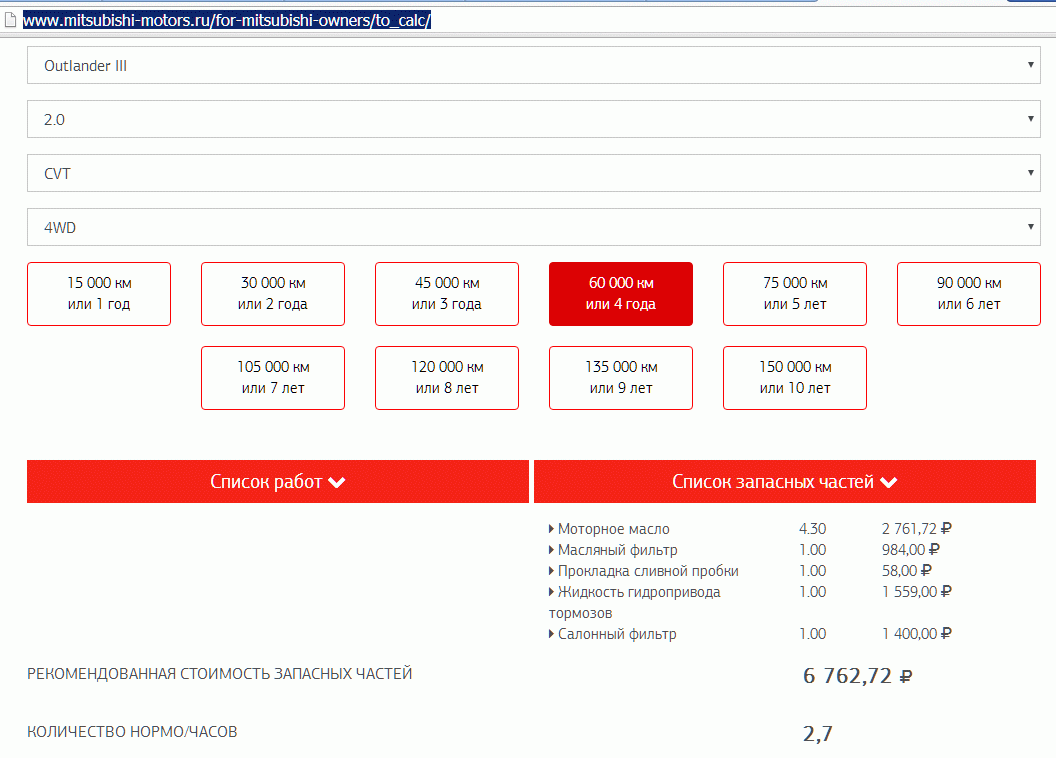This screenshot has height=758, width=1056.
Task: Click the 984,00 ₽ oil filter price
Action: [911, 550]
